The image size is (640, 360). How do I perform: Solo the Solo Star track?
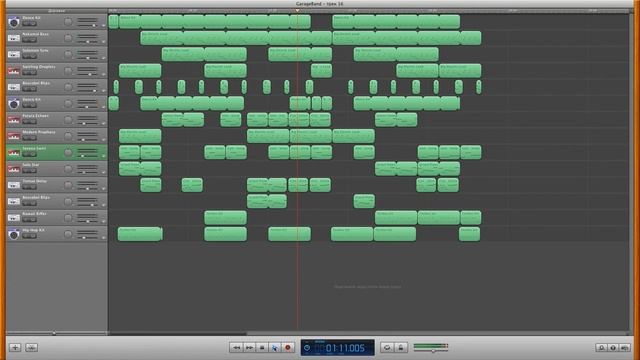click(x=33, y=171)
